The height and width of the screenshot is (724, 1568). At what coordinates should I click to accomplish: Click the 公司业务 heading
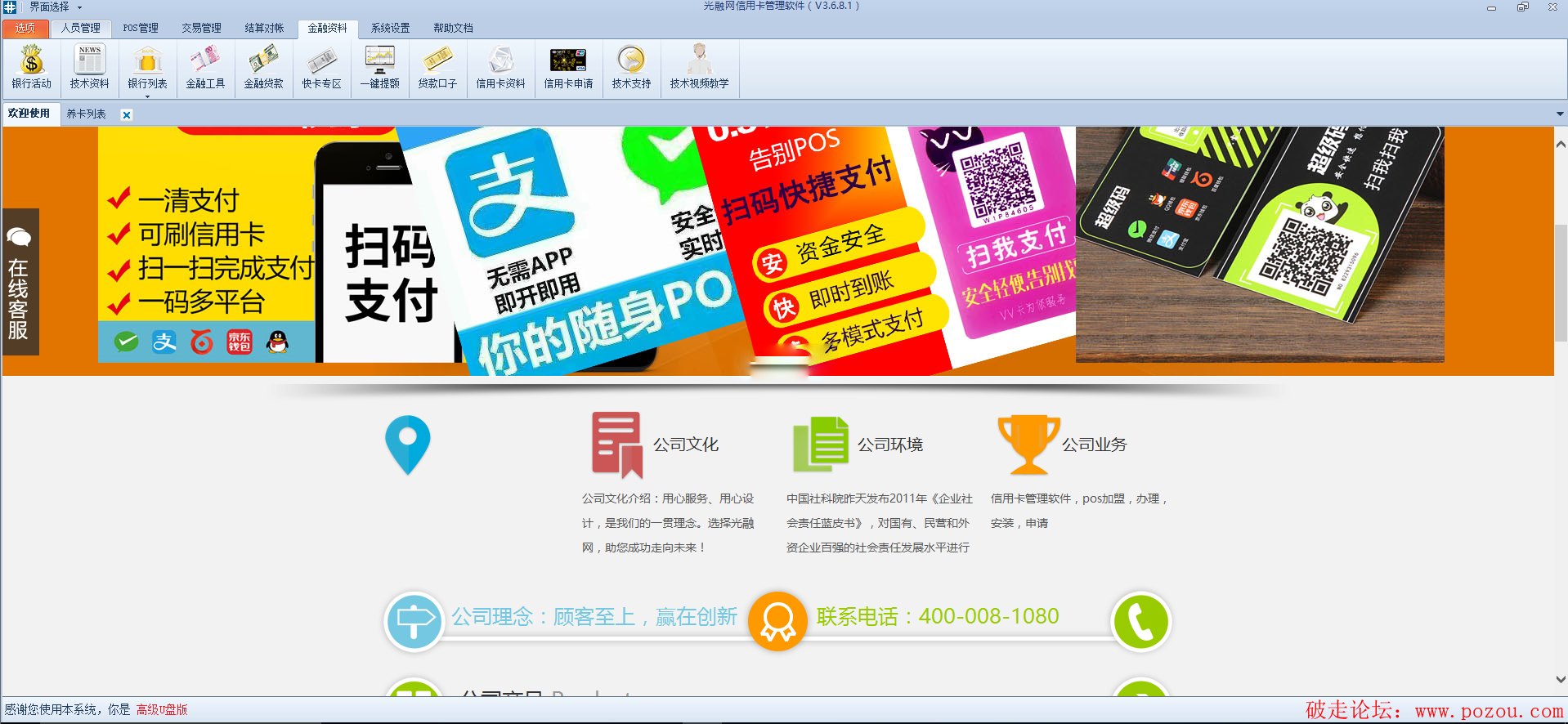(1094, 445)
